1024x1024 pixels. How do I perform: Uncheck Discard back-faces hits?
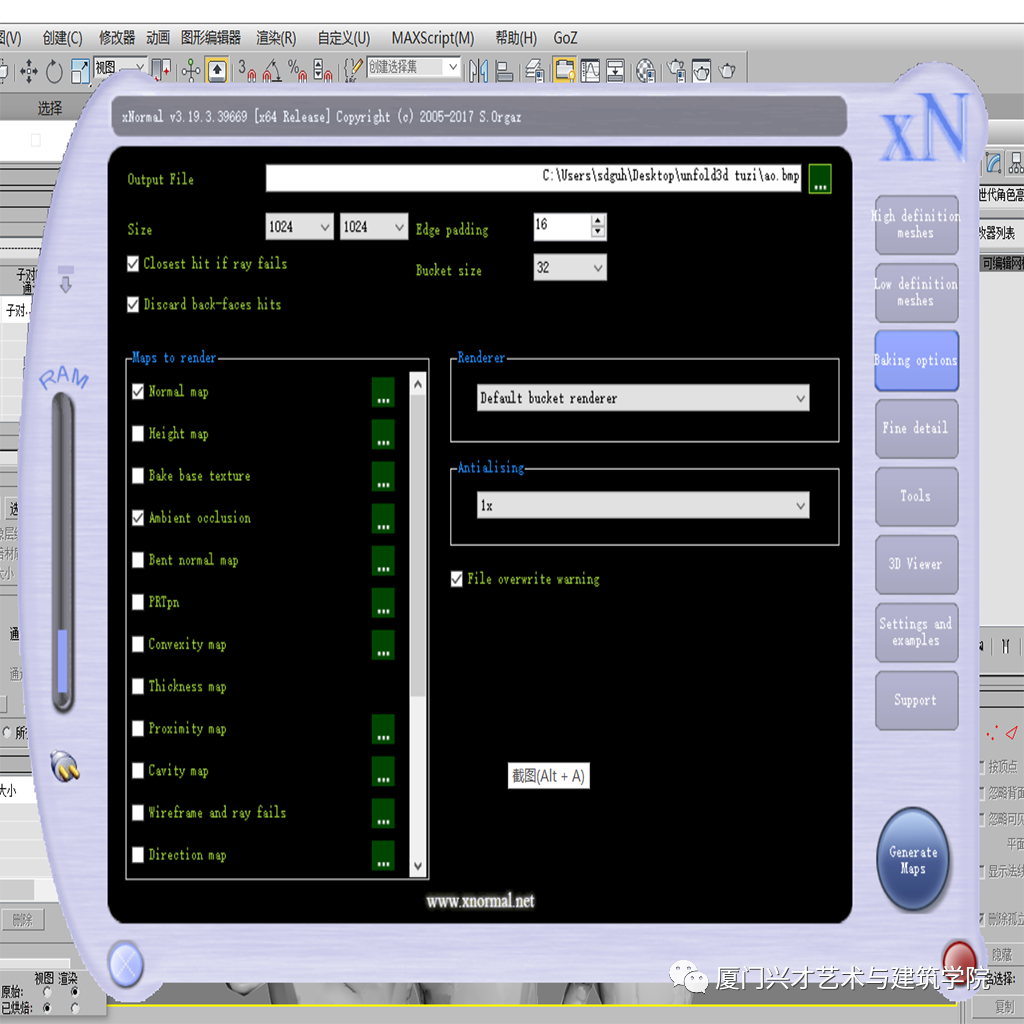tap(133, 305)
